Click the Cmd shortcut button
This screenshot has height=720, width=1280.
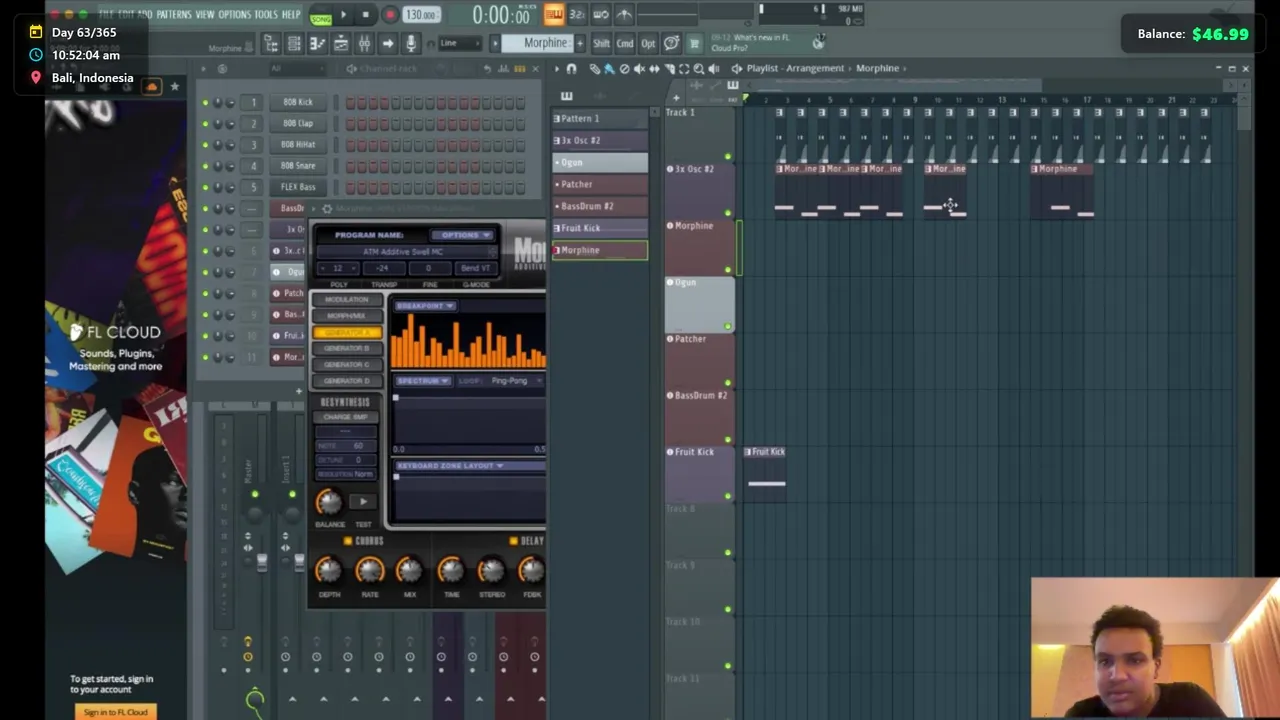pos(625,44)
